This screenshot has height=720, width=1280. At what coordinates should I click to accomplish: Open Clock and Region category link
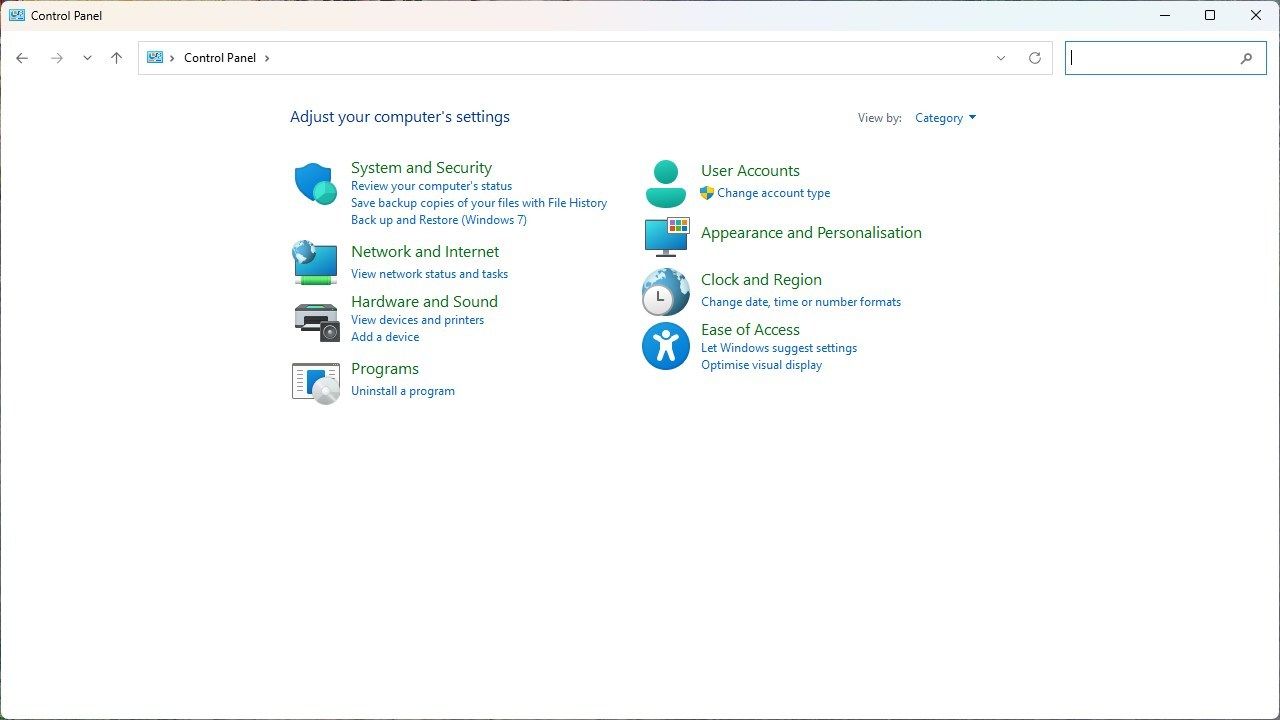761,280
